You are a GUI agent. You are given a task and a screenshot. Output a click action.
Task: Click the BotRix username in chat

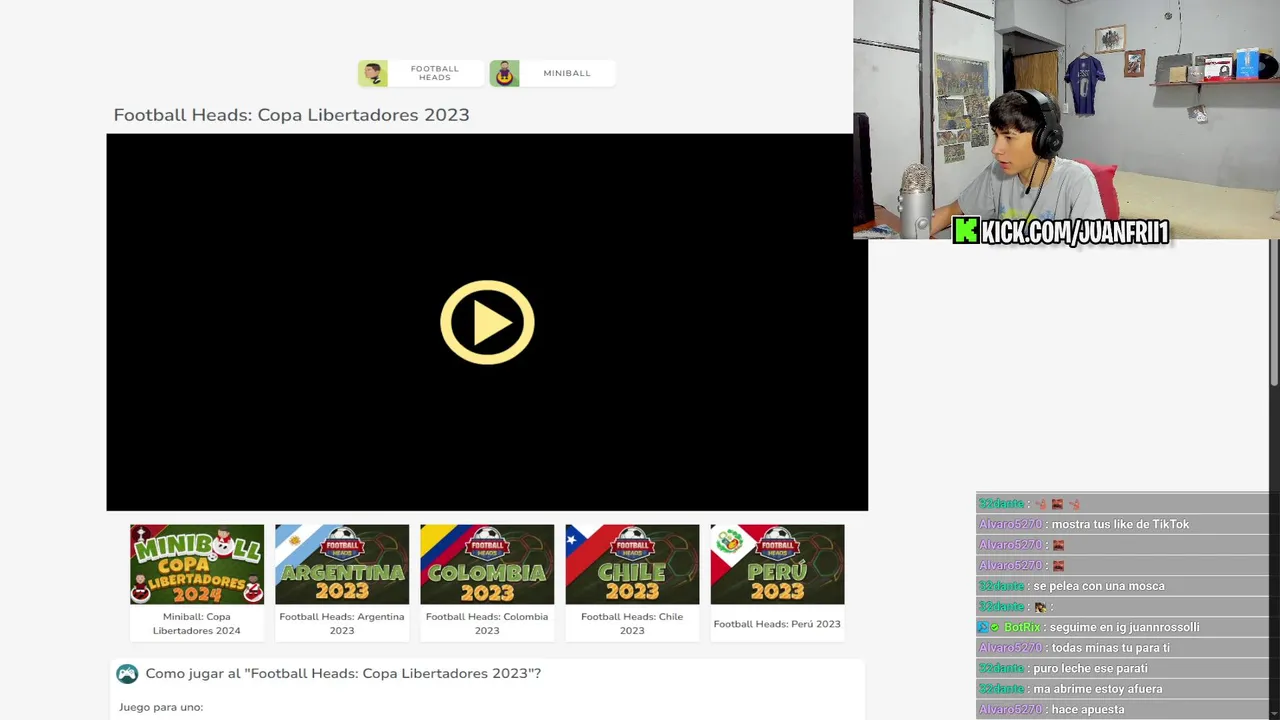point(1022,627)
